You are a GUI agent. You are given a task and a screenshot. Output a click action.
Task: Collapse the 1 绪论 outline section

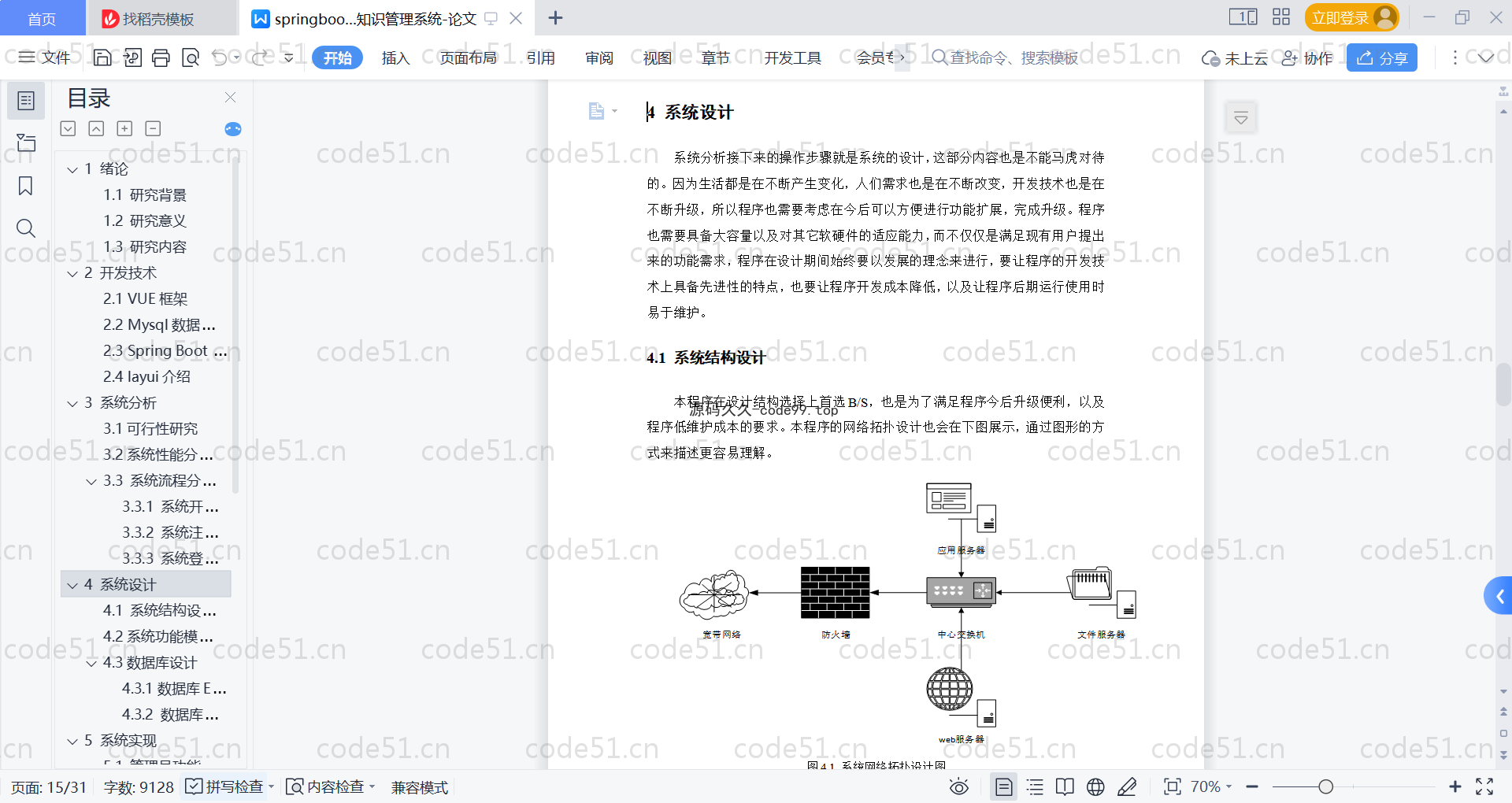coord(72,169)
